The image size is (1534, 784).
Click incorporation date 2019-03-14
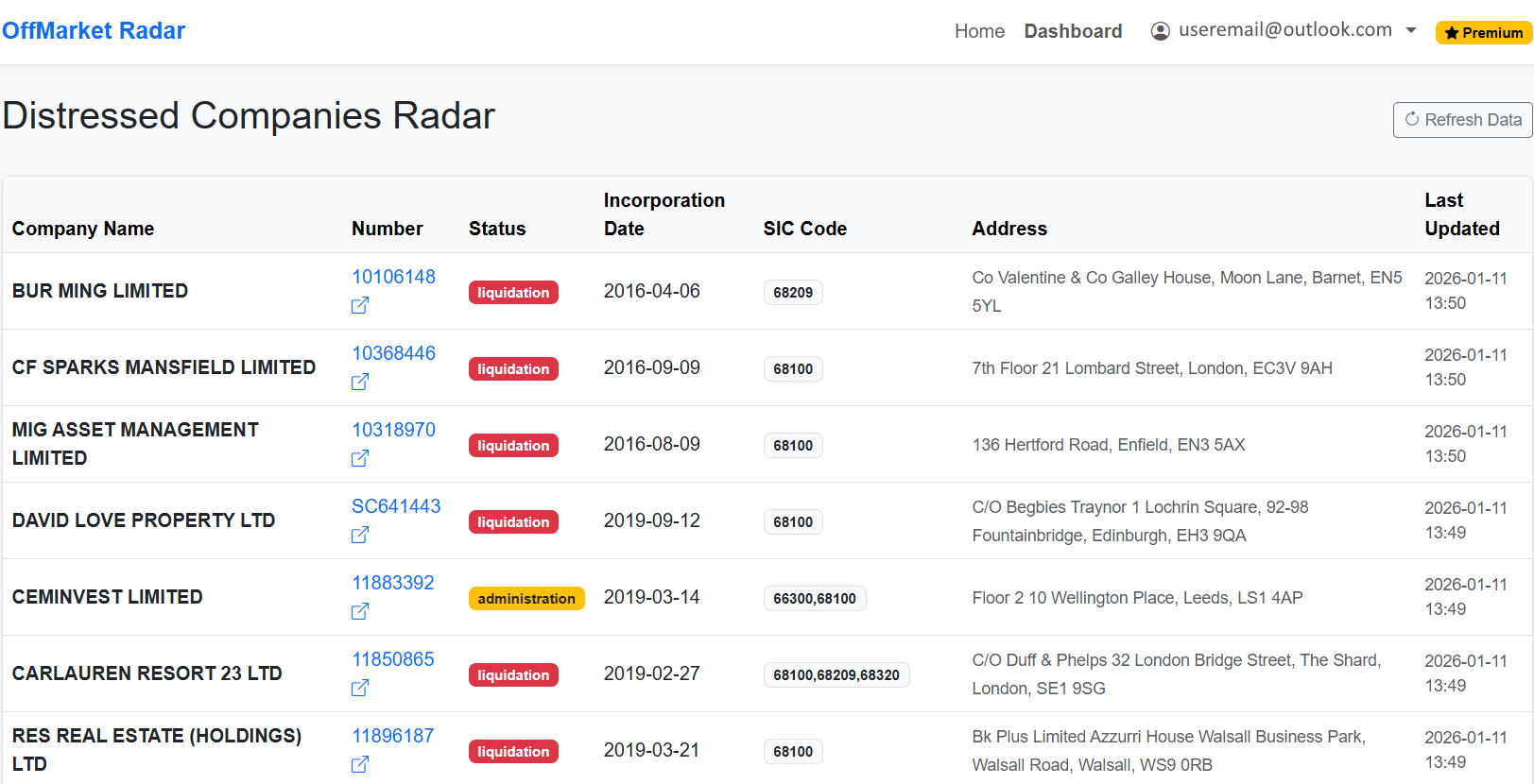coord(652,597)
